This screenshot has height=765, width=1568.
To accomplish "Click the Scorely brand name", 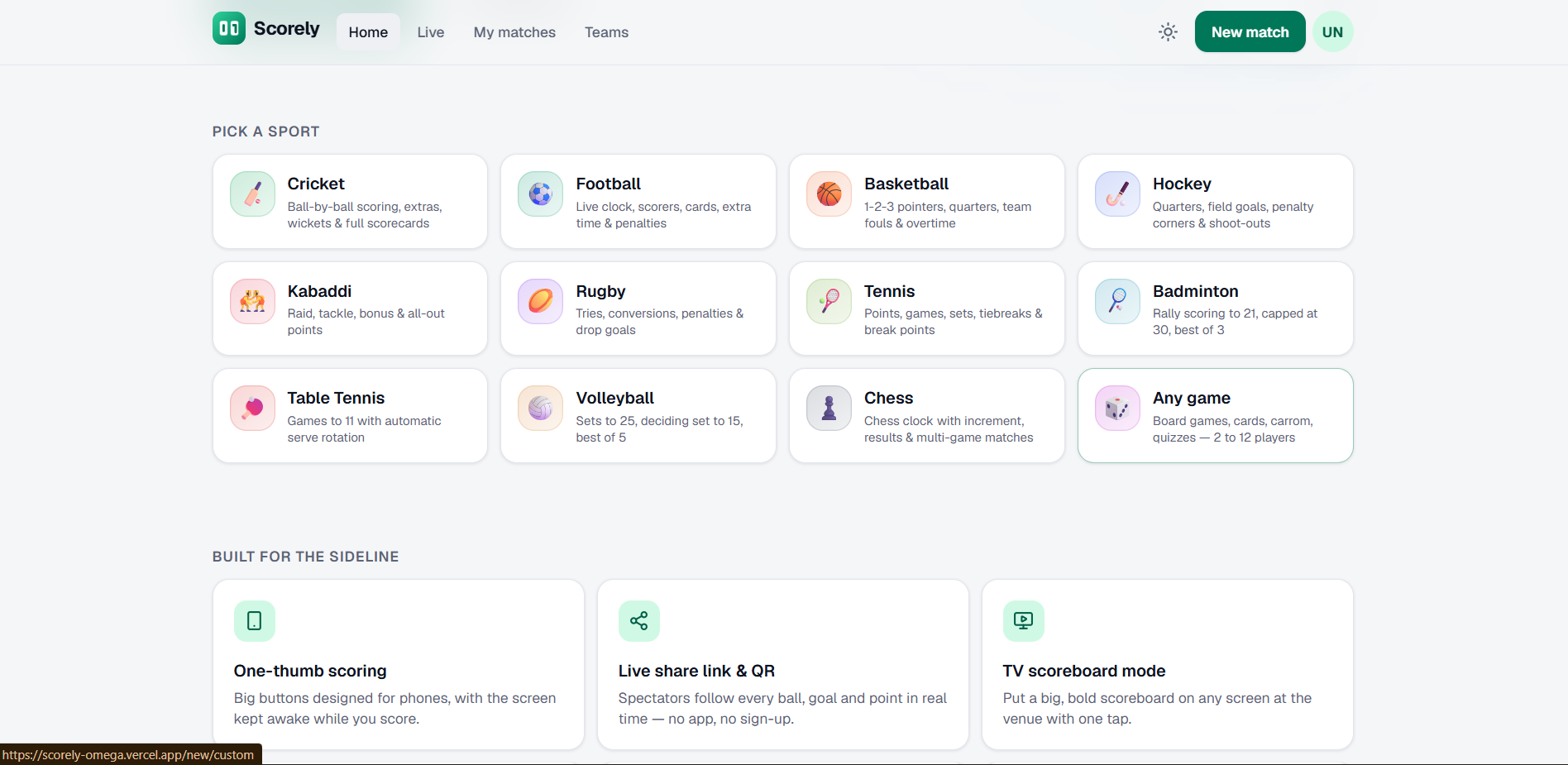I will (x=286, y=29).
